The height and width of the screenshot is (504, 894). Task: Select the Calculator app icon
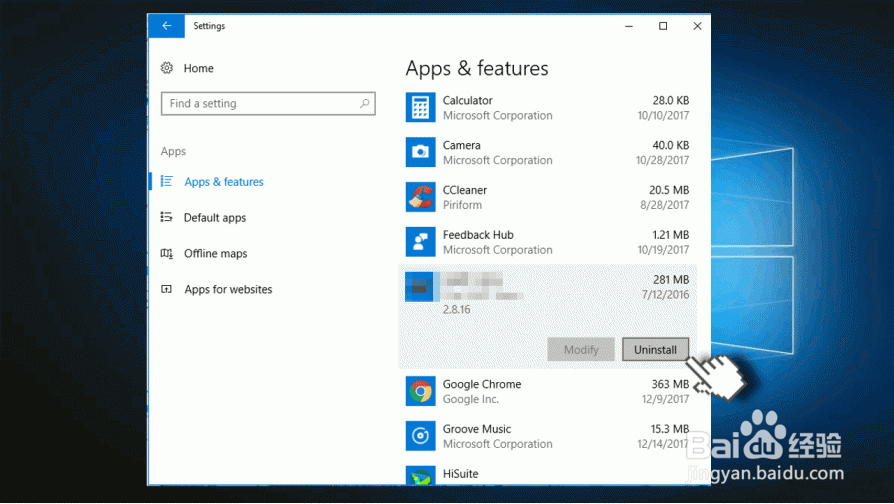(420, 107)
